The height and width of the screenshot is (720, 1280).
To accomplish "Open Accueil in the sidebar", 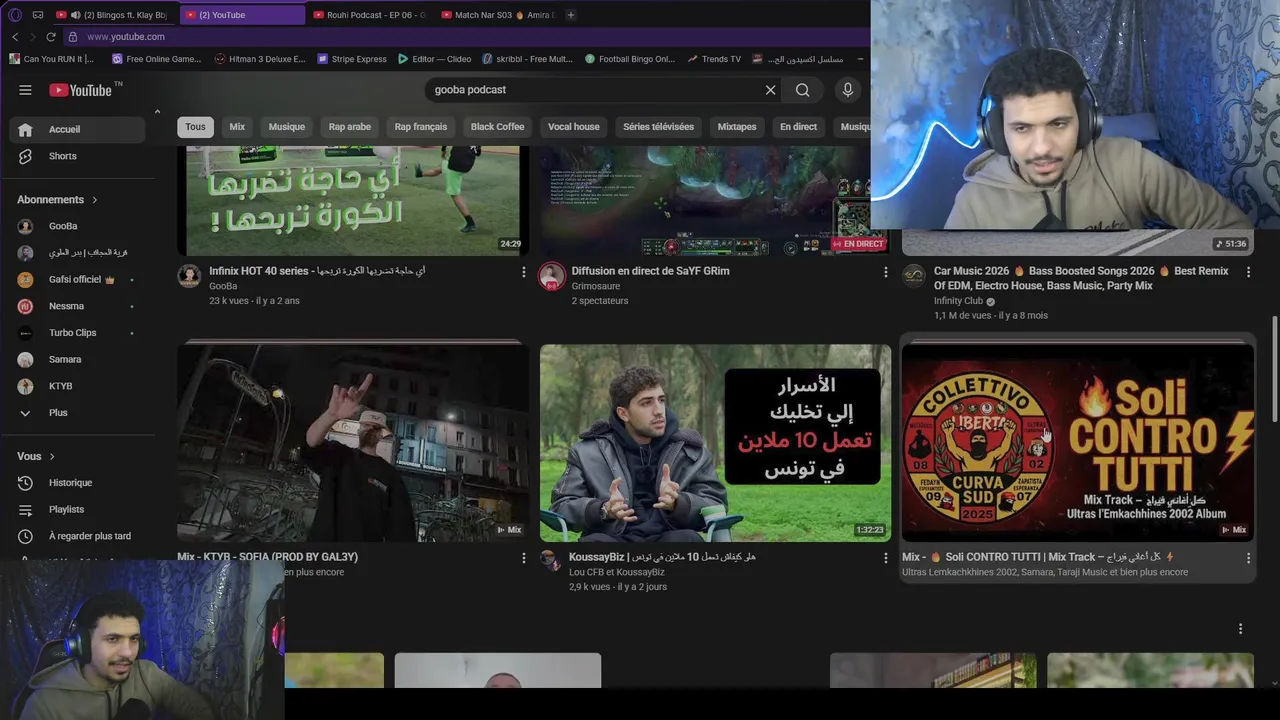I will point(77,129).
